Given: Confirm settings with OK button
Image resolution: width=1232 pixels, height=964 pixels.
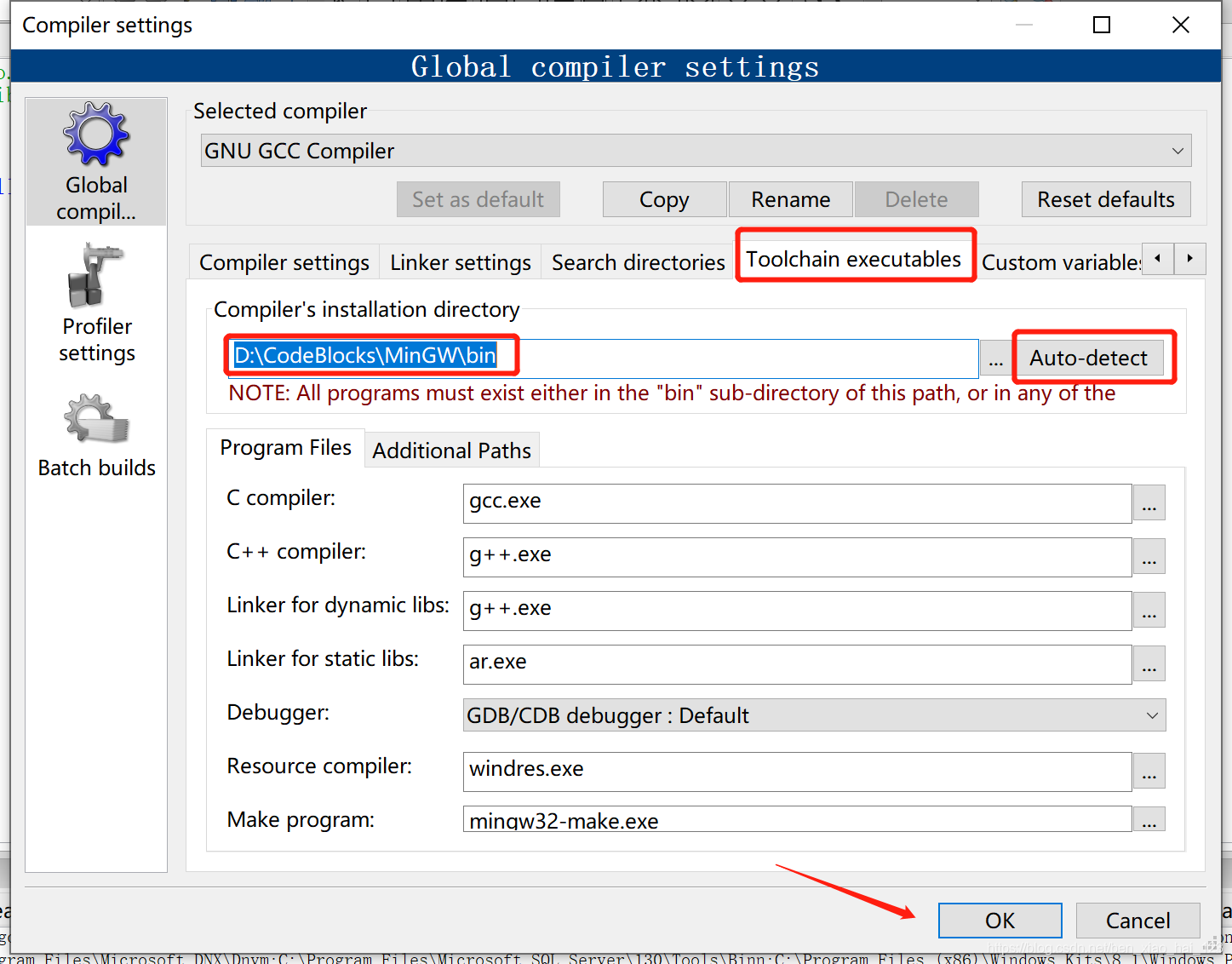Looking at the screenshot, I should (1000, 921).
